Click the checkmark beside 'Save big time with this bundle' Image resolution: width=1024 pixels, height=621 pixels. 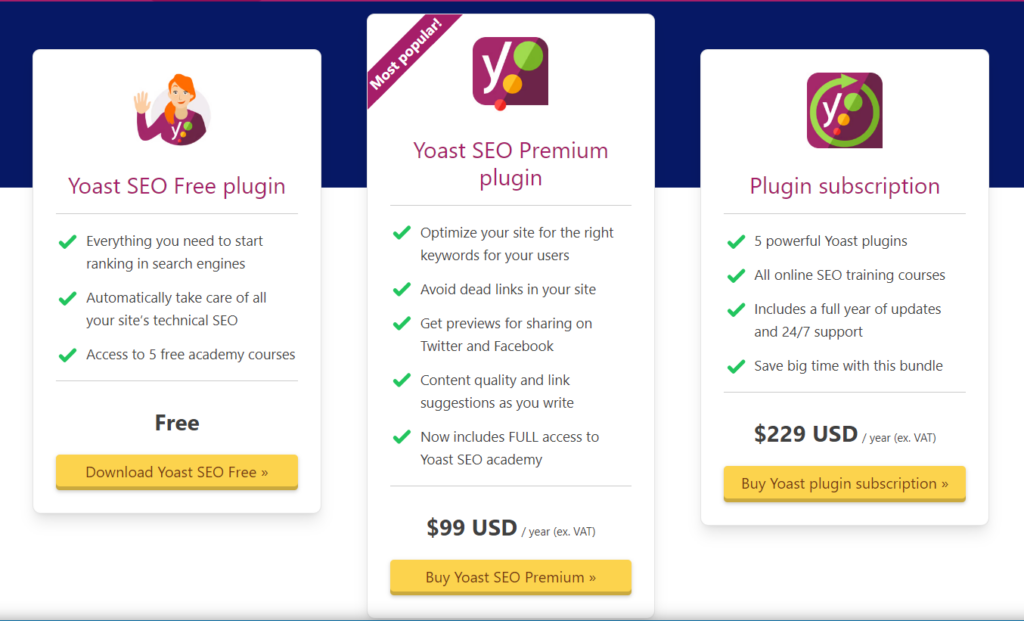pyautogui.click(x=736, y=366)
